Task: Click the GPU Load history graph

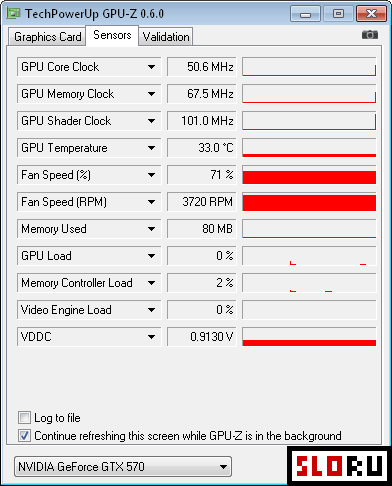Action: point(309,256)
